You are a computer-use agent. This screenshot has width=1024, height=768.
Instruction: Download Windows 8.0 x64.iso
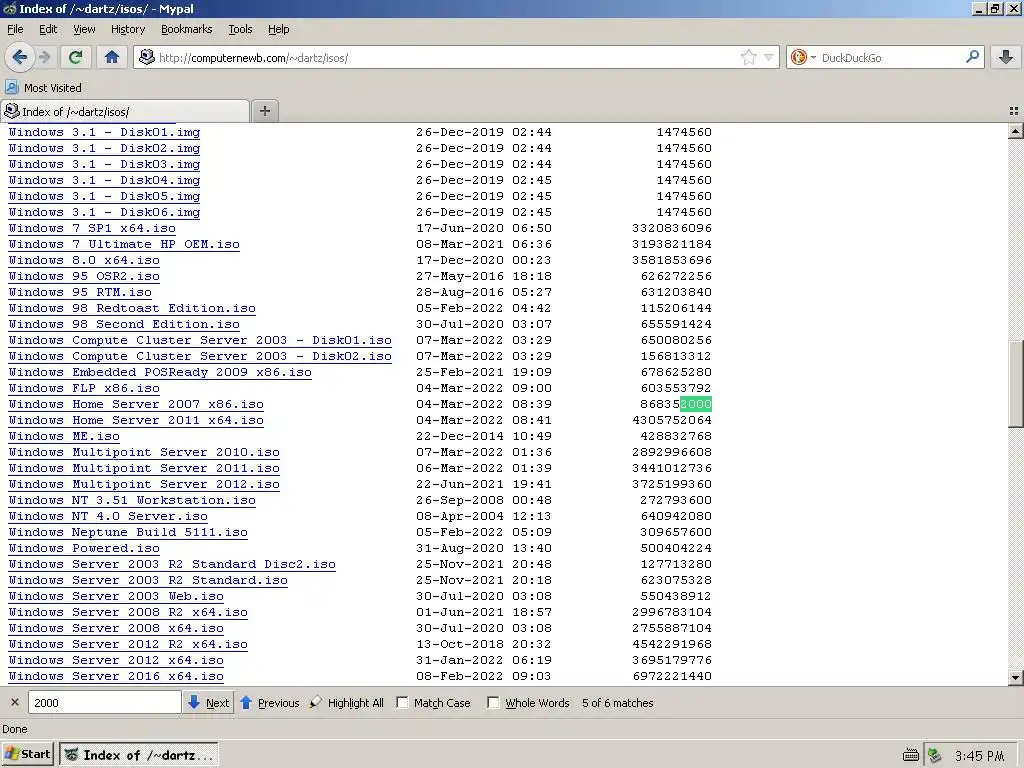(x=84, y=260)
